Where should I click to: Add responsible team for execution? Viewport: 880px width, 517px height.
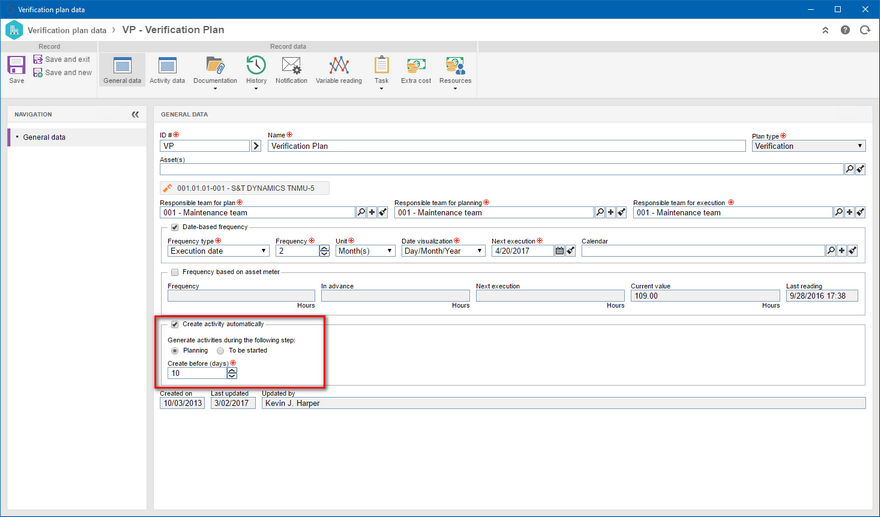tap(849, 213)
